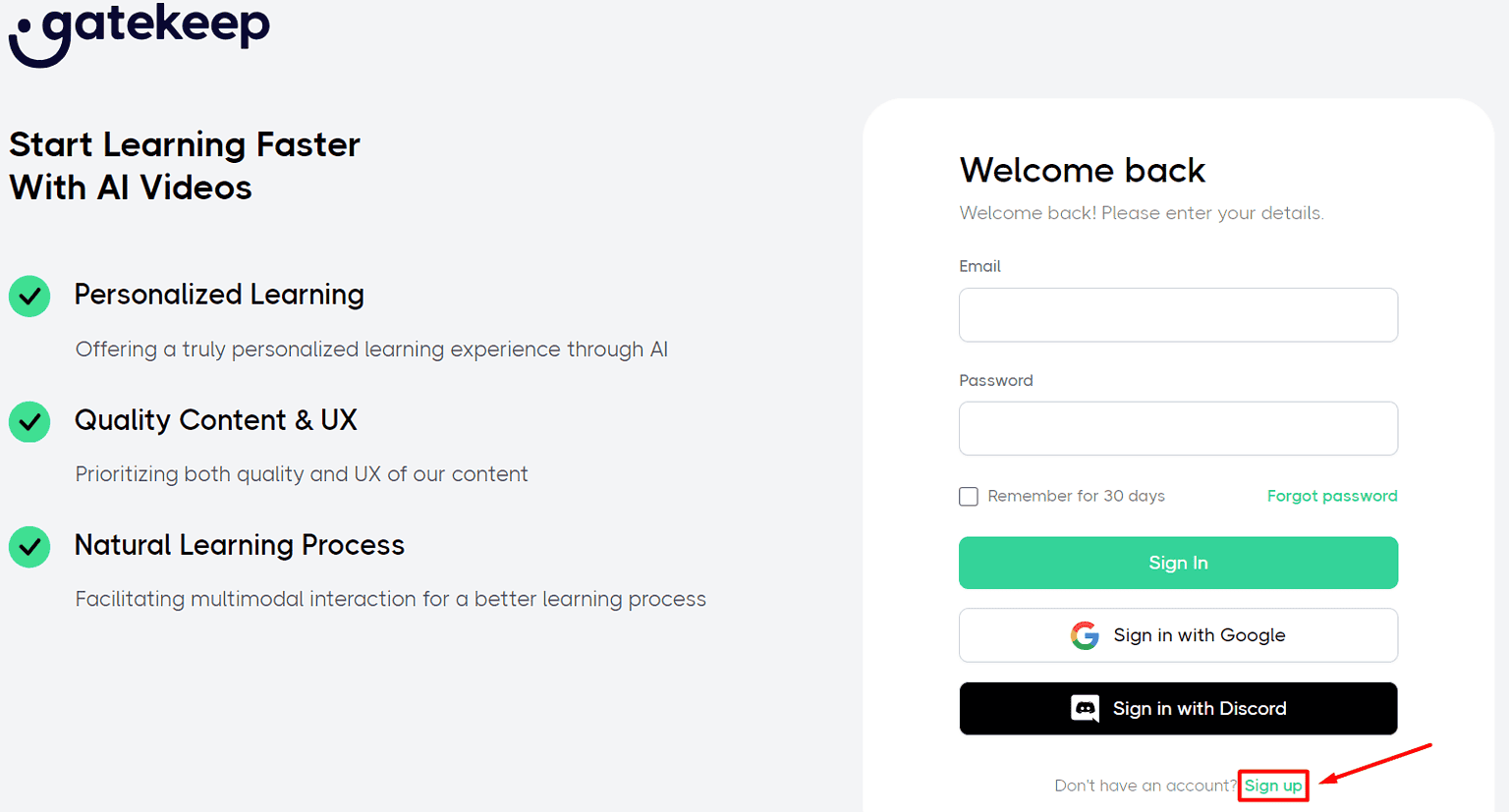Follow the Sign up link

(1272, 785)
